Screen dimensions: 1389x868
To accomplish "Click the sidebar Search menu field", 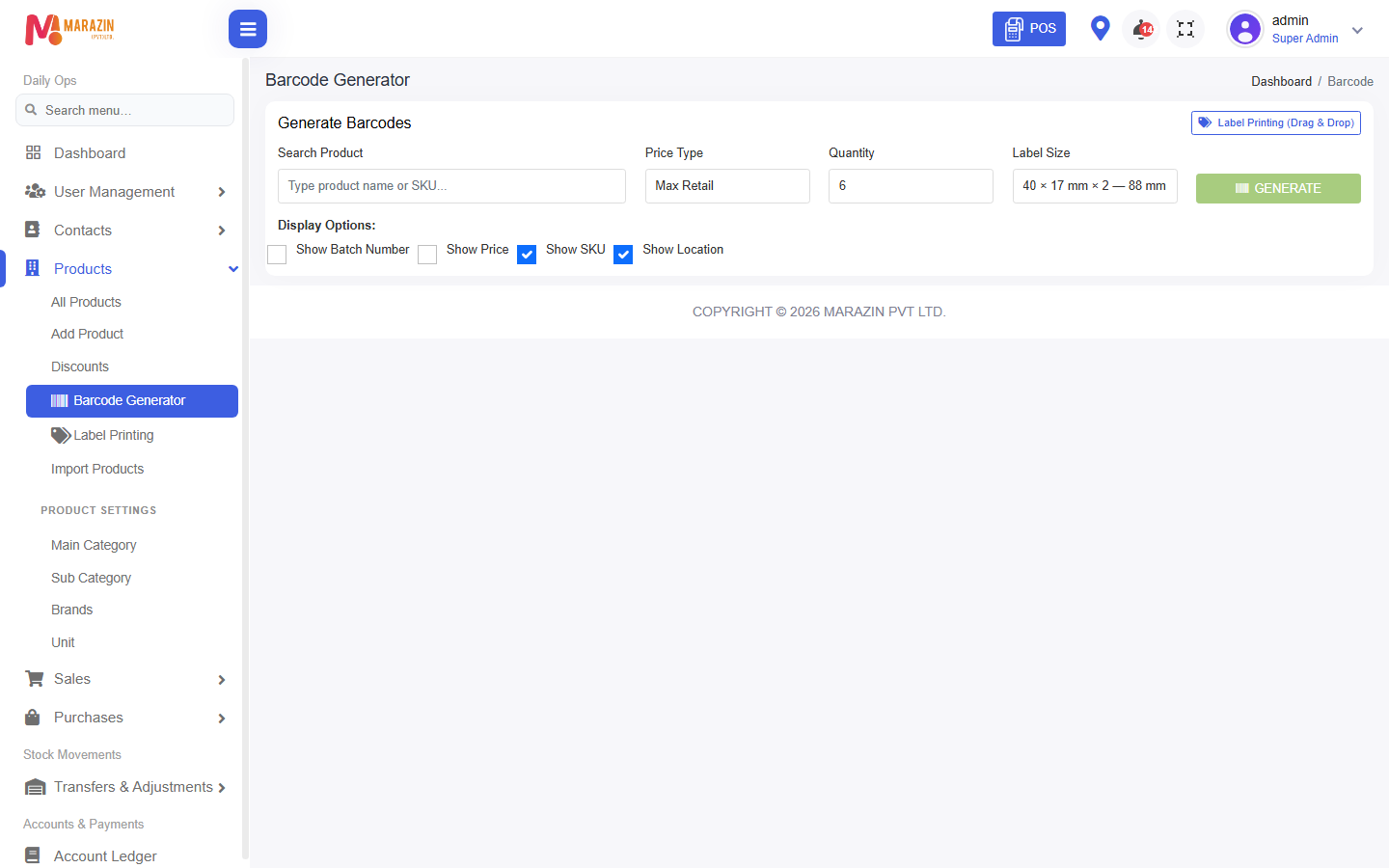I will pos(124,110).
